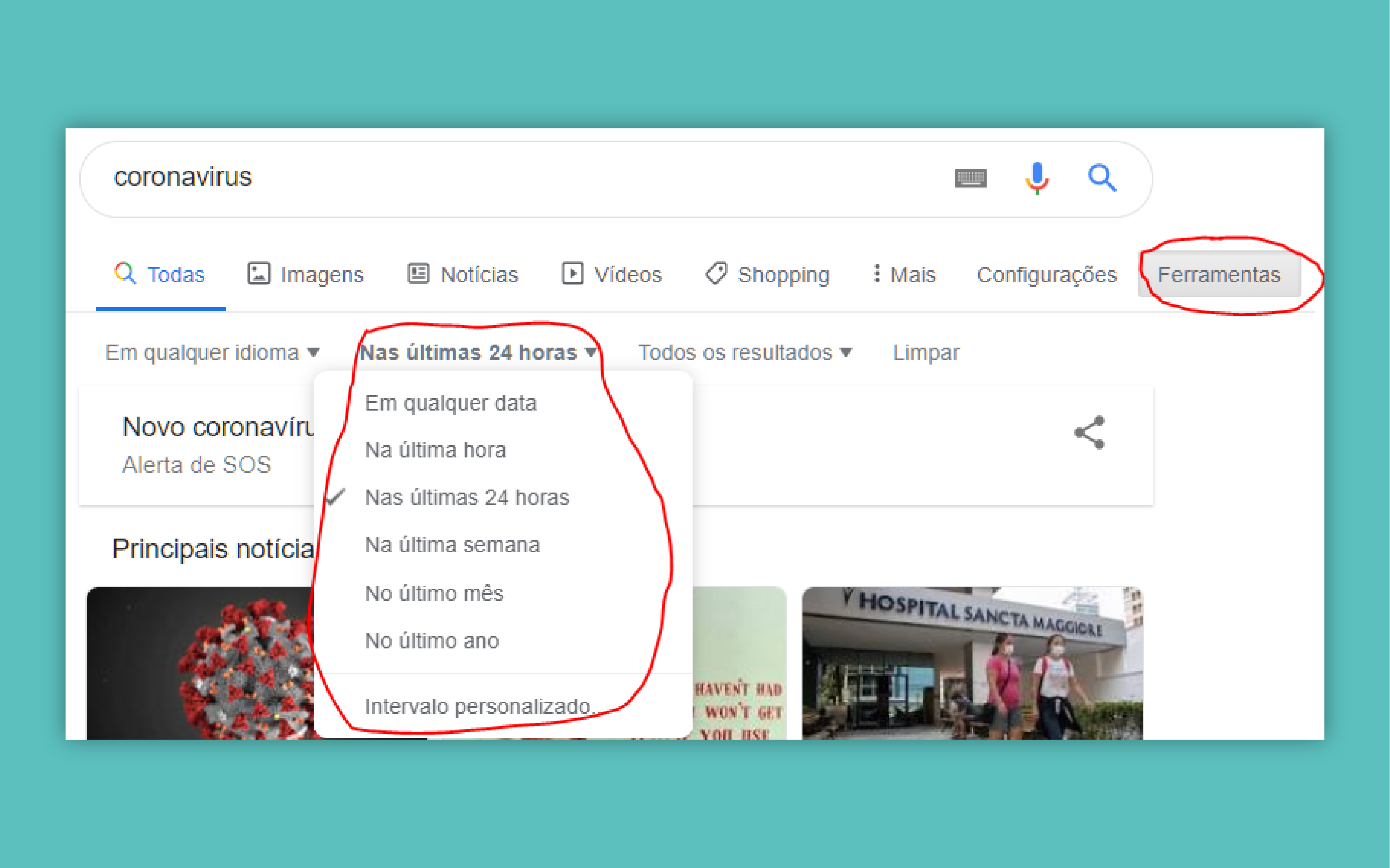This screenshot has width=1390, height=868.
Task: Open Configurações settings menu
Action: tap(1047, 274)
